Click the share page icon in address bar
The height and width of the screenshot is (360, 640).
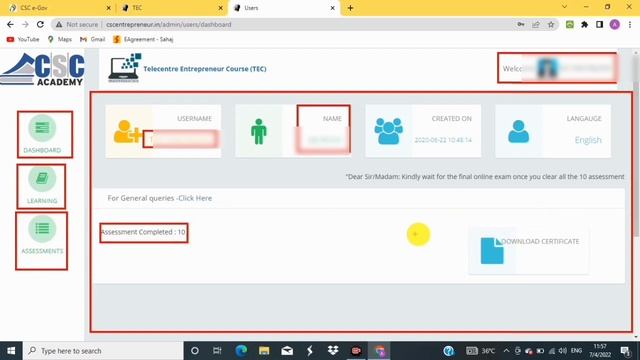point(536,24)
